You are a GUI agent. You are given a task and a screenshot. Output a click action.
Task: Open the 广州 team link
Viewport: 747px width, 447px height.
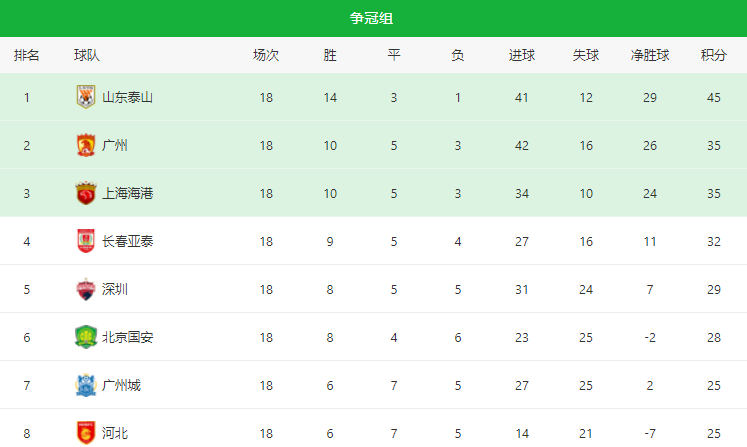pyautogui.click(x=115, y=145)
